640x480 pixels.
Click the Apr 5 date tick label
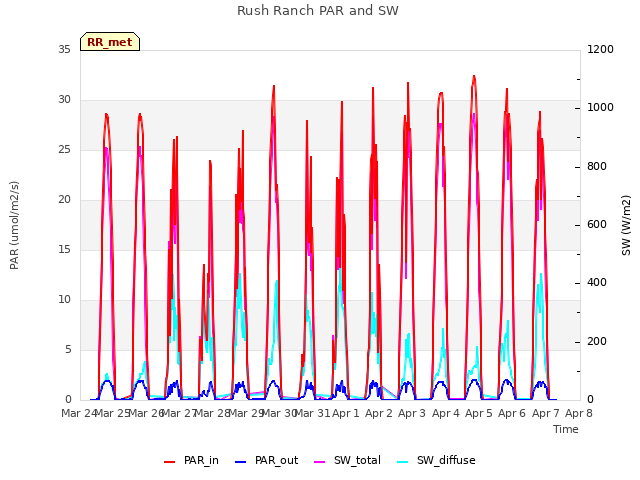(x=479, y=413)
